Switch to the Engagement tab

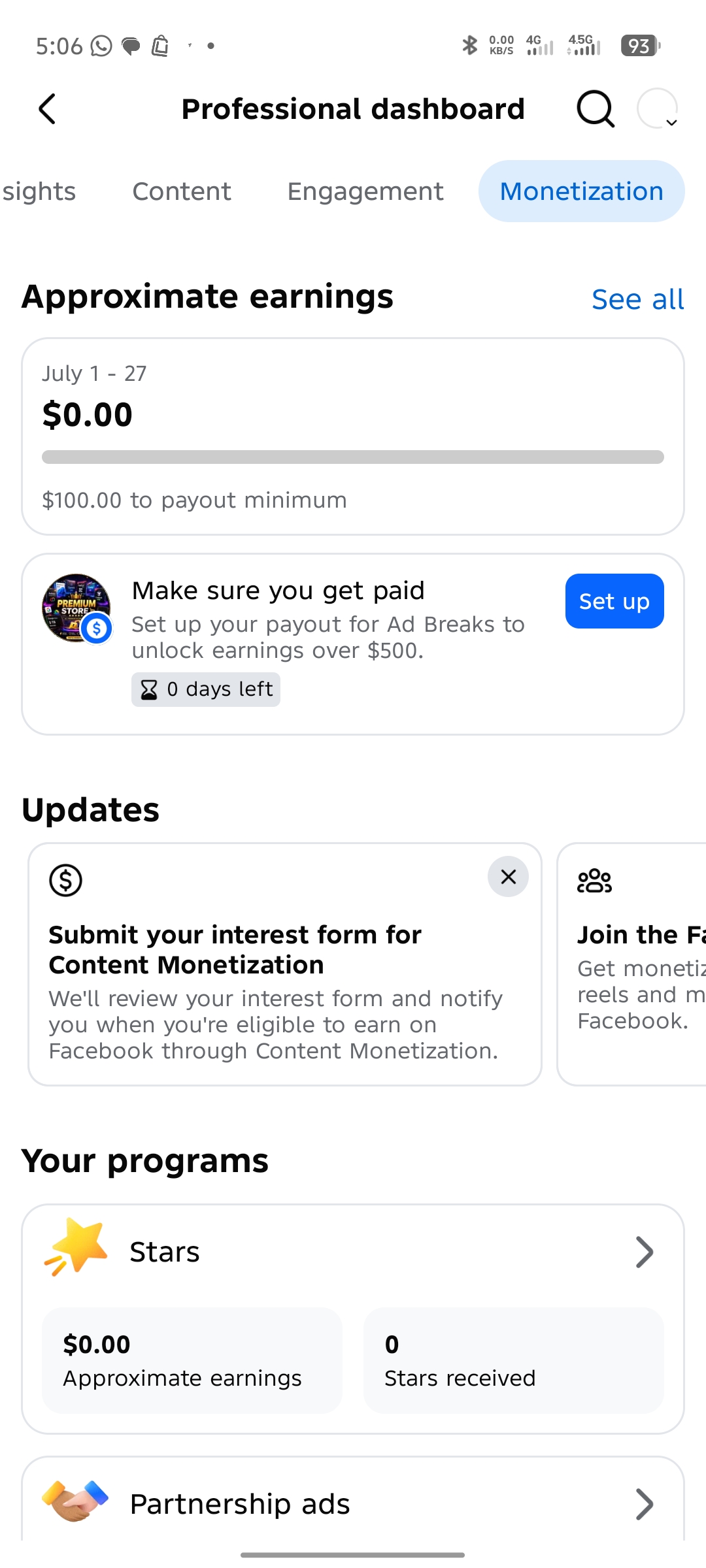pos(365,191)
